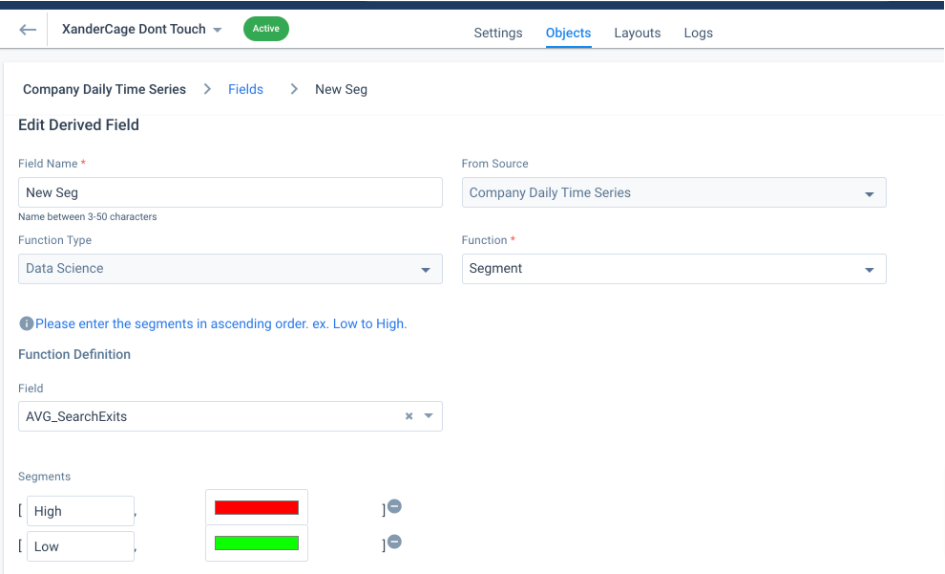Viewport: 945px width, 574px height.
Task: Click the info icon beside the segments notice
Action: 26,324
